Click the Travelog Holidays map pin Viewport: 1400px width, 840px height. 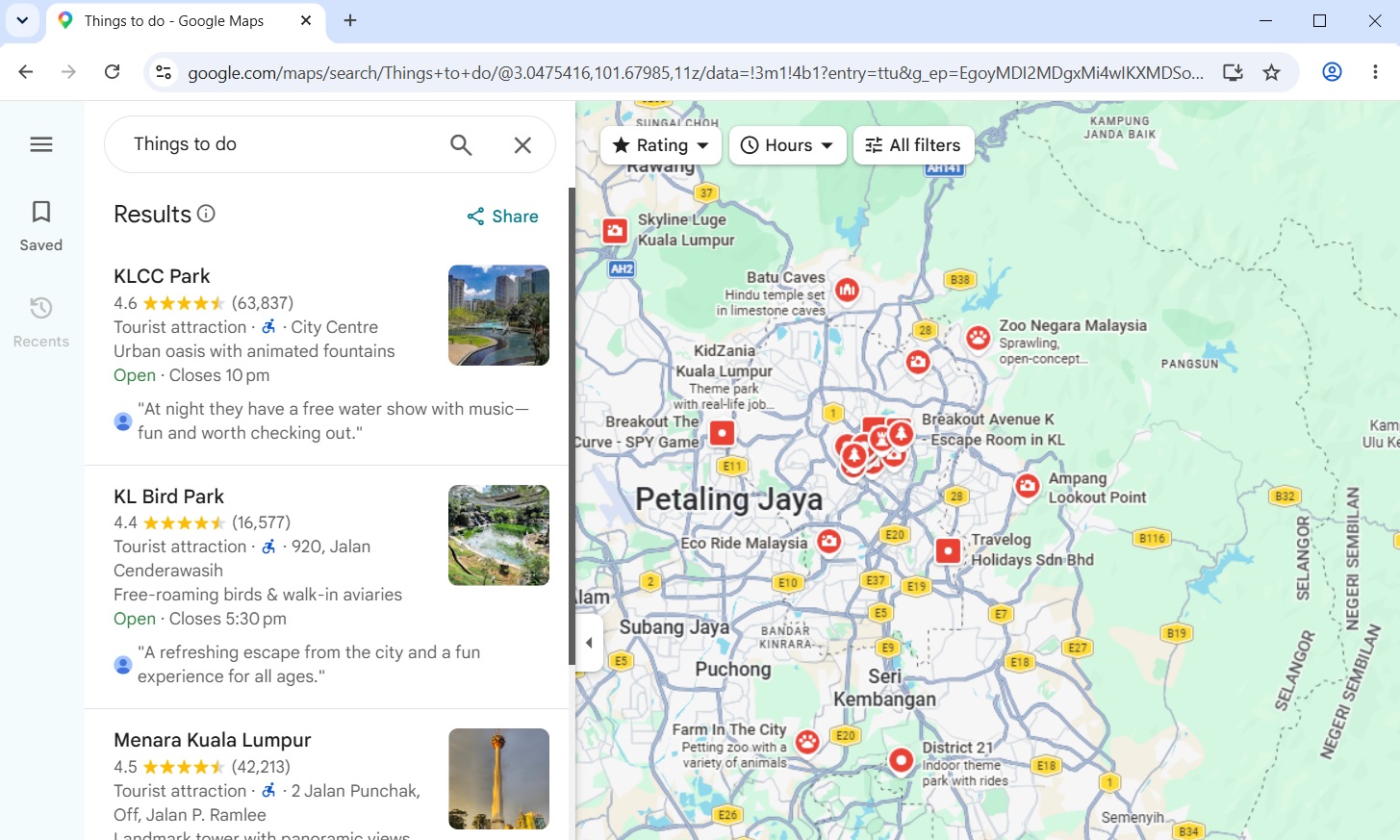click(x=948, y=550)
